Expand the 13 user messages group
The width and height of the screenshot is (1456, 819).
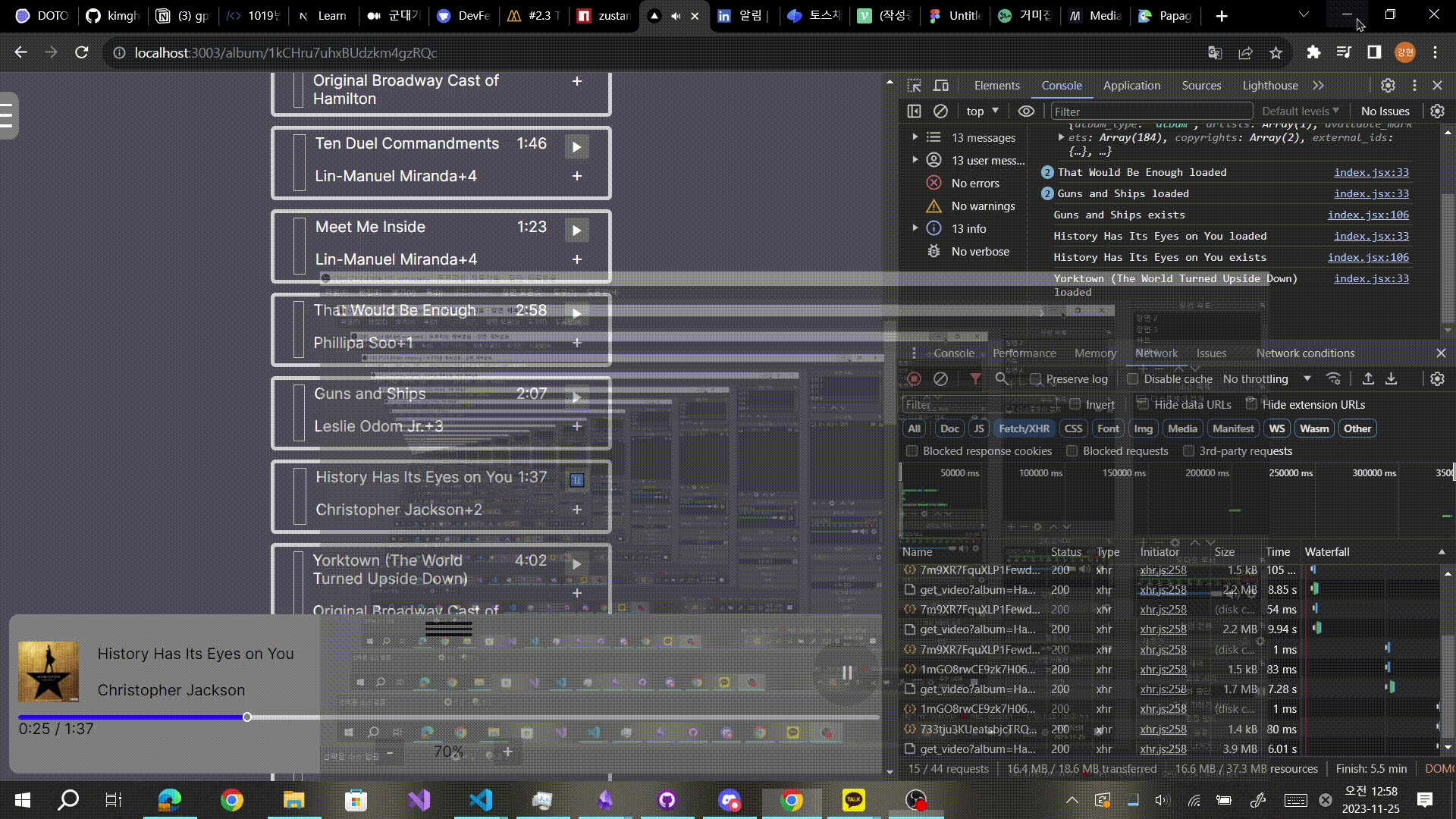coord(915,160)
